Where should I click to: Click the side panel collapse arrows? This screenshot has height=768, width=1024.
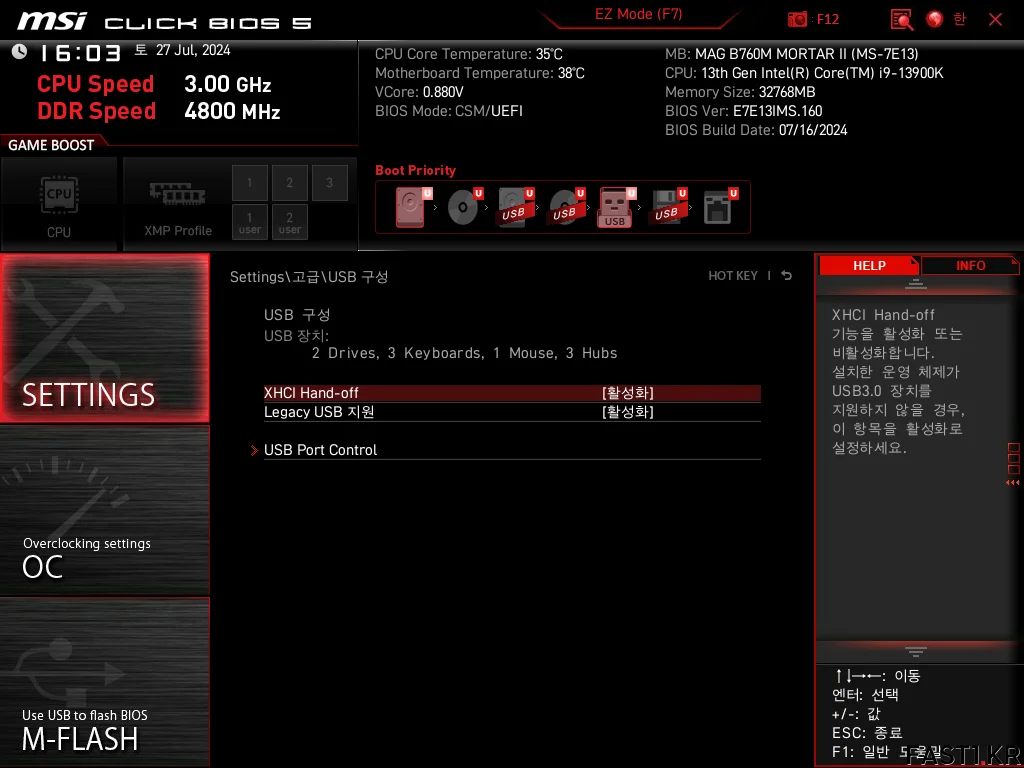point(1013,483)
